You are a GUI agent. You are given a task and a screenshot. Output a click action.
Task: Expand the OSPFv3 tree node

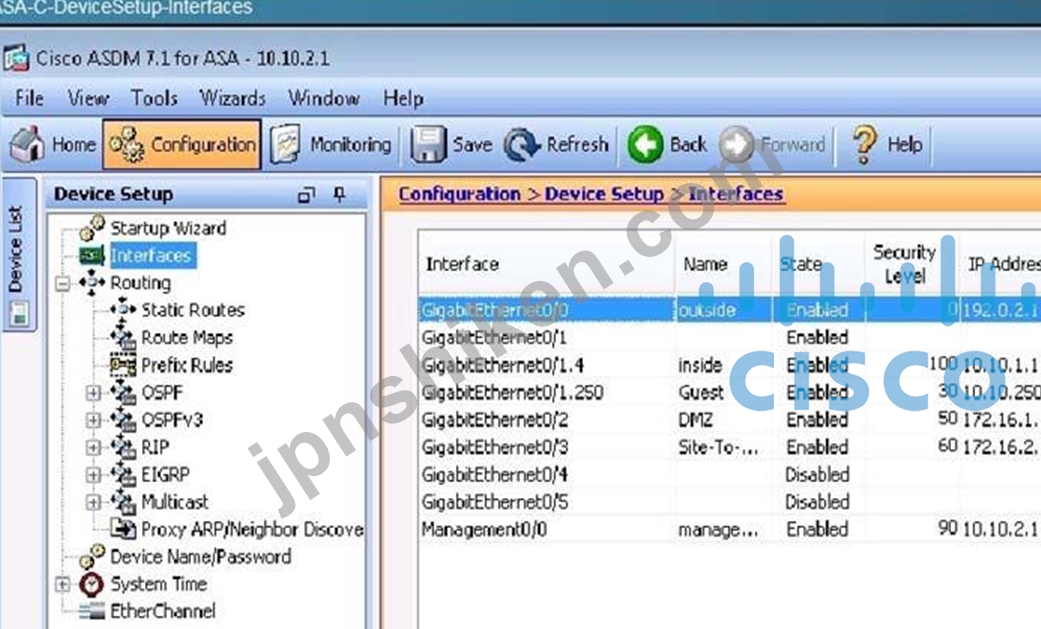(x=94, y=420)
